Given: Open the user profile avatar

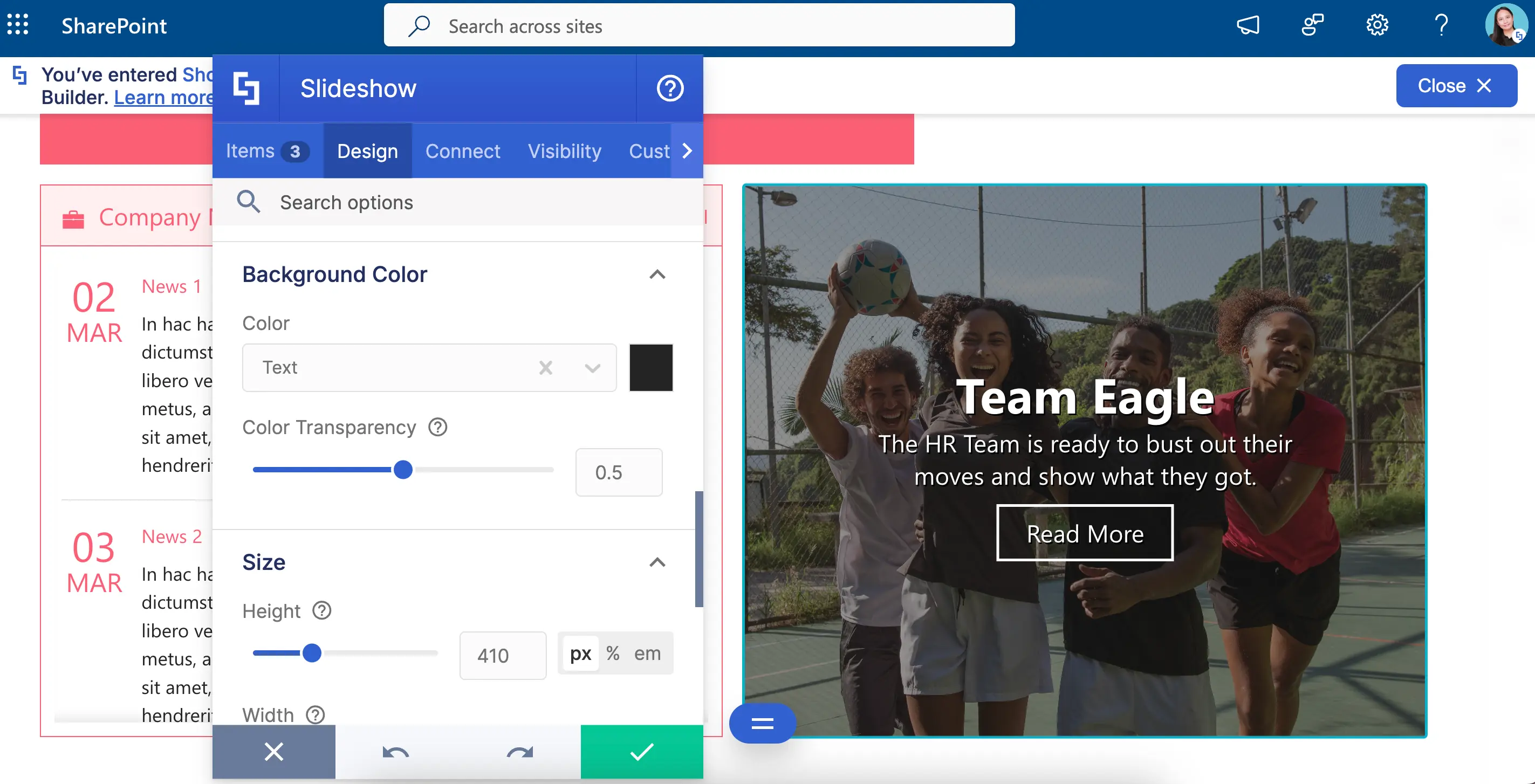Looking at the screenshot, I should coord(1506,25).
